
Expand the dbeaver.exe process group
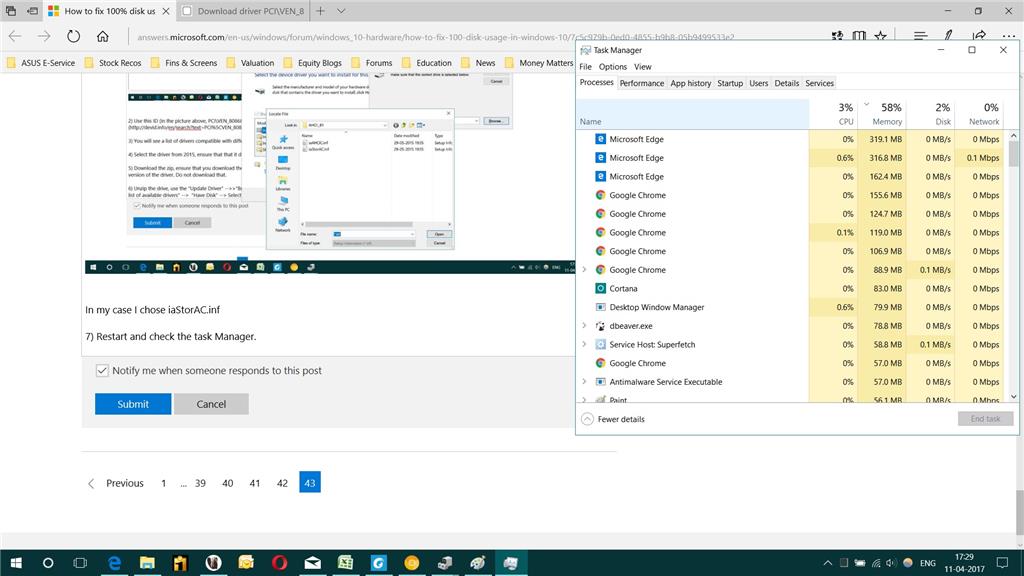point(584,325)
